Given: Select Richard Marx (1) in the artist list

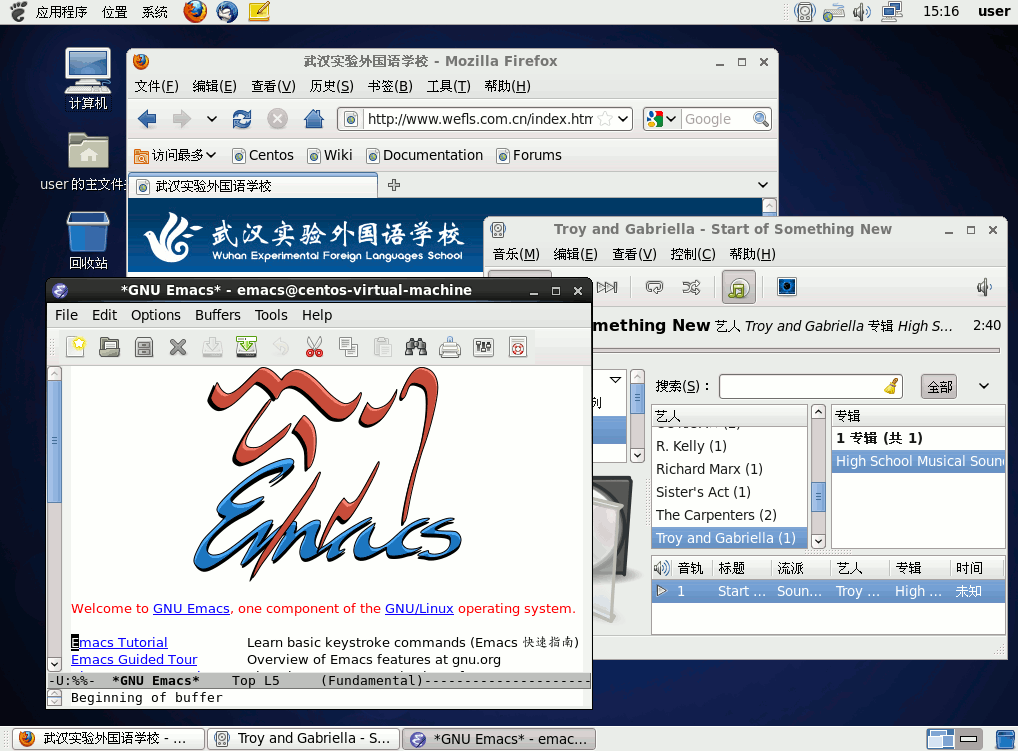Looking at the screenshot, I should click(729, 469).
